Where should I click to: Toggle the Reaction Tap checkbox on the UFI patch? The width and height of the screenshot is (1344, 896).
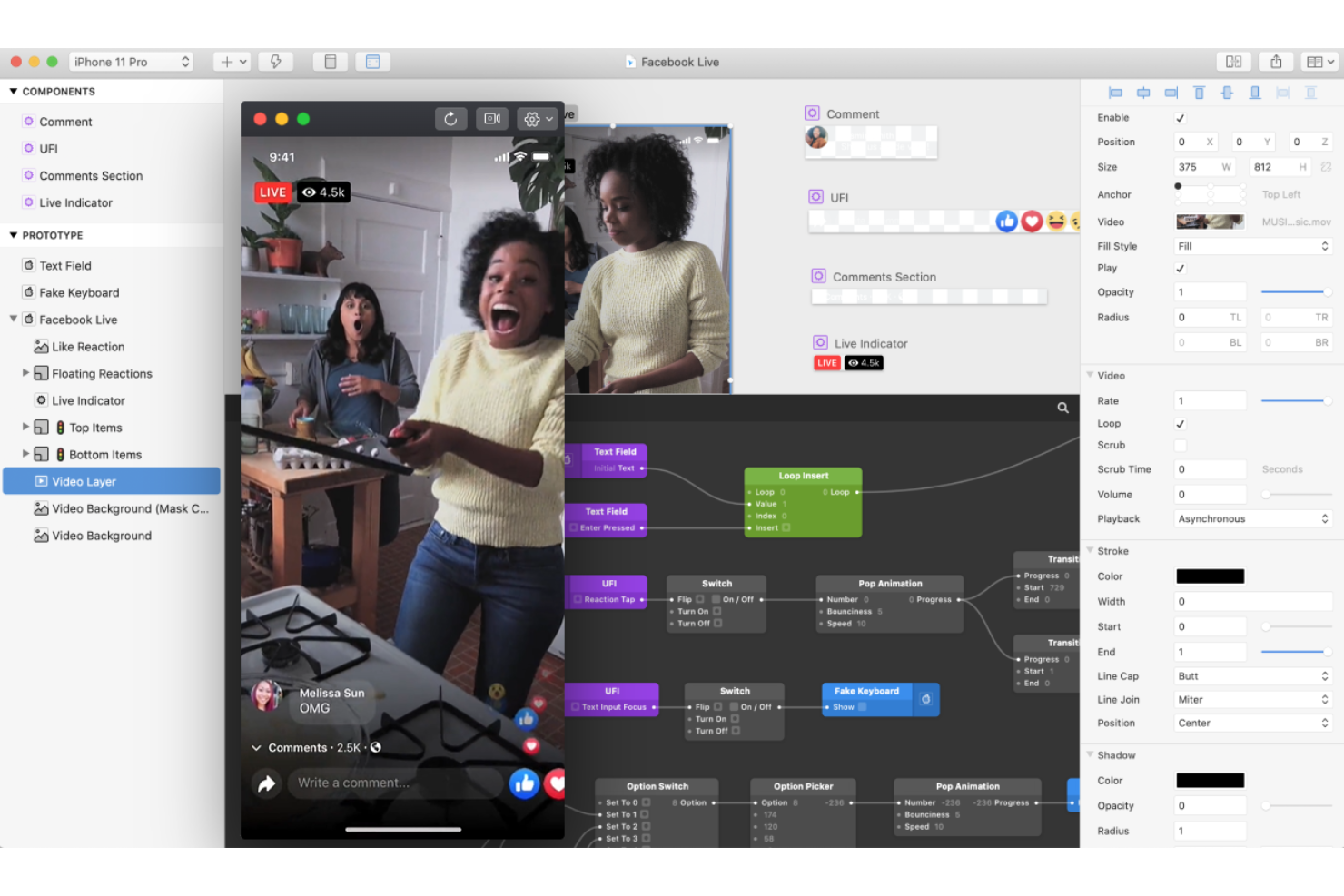pyautogui.click(x=578, y=599)
